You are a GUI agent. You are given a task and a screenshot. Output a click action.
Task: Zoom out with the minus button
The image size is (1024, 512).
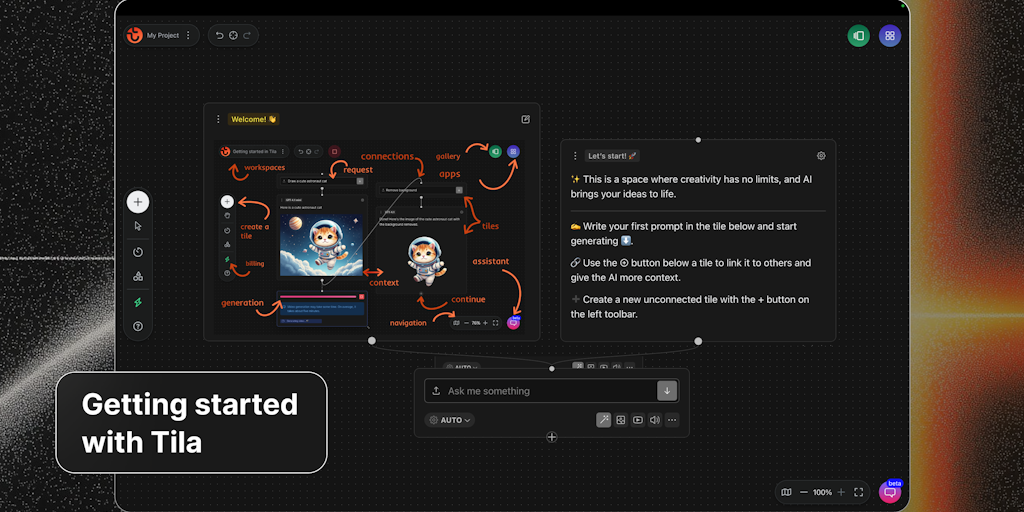tap(803, 492)
